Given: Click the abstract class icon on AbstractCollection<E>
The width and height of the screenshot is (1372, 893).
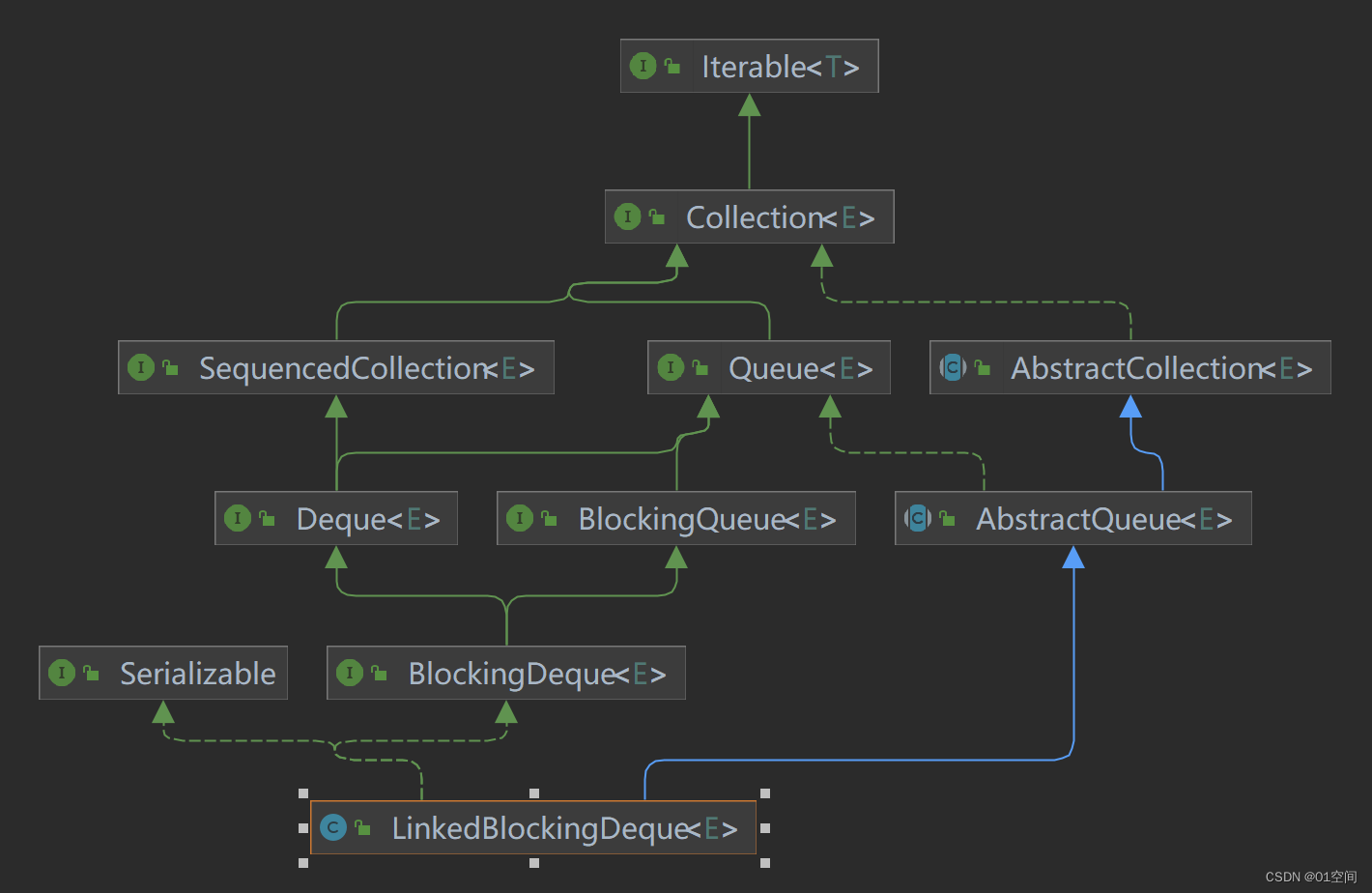Looking at the screenshot, I should (953, 367).
